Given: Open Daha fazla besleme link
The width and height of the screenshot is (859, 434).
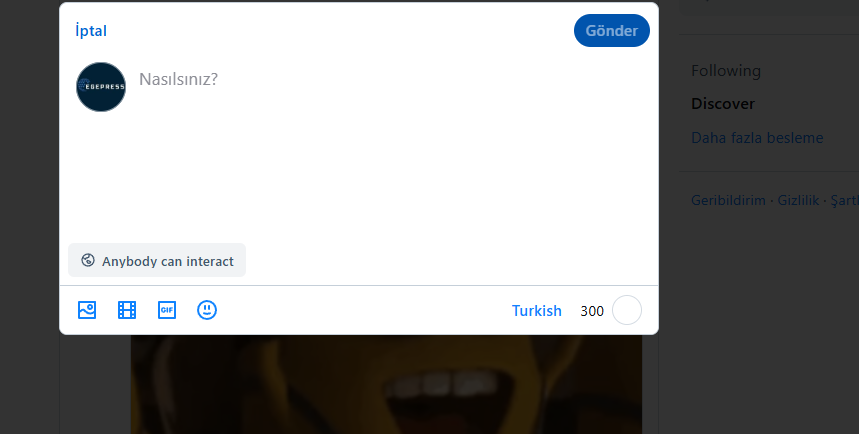Looking at the screenshot, I should pyautogui.click(x=757, y=138).
